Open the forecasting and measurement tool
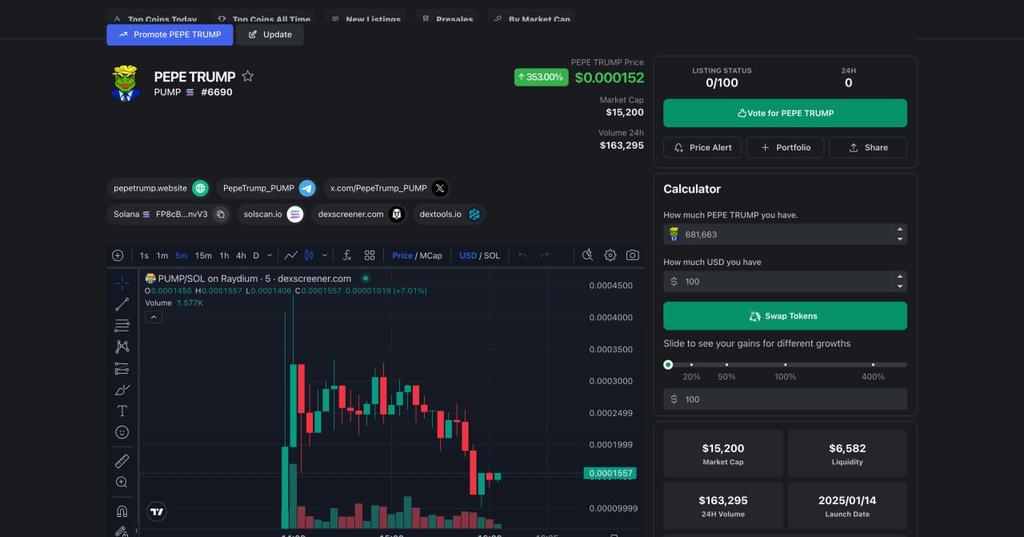1024x537 pixels. tap(122, 368)
